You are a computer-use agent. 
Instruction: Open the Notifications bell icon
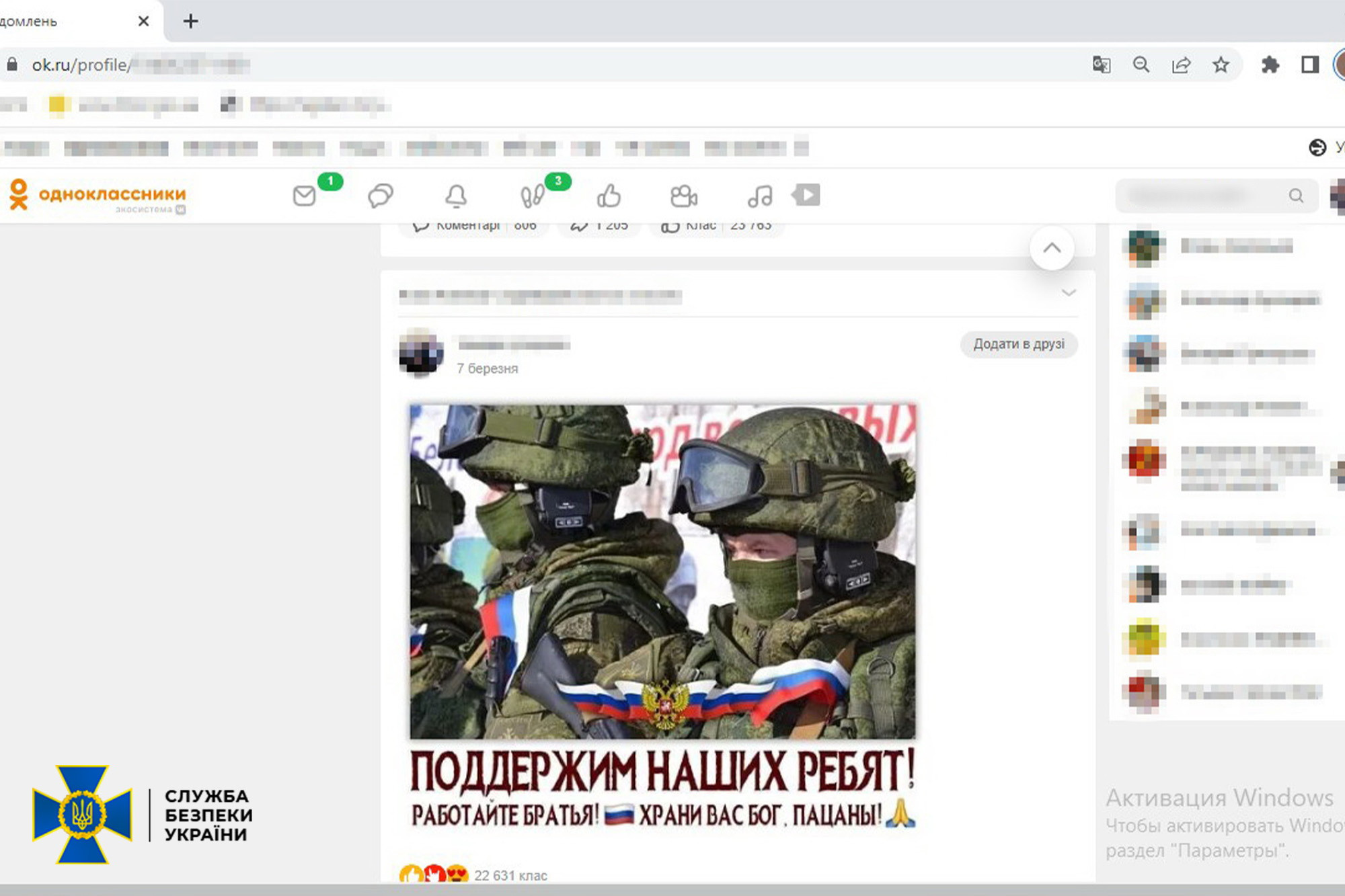coord(456,196)
